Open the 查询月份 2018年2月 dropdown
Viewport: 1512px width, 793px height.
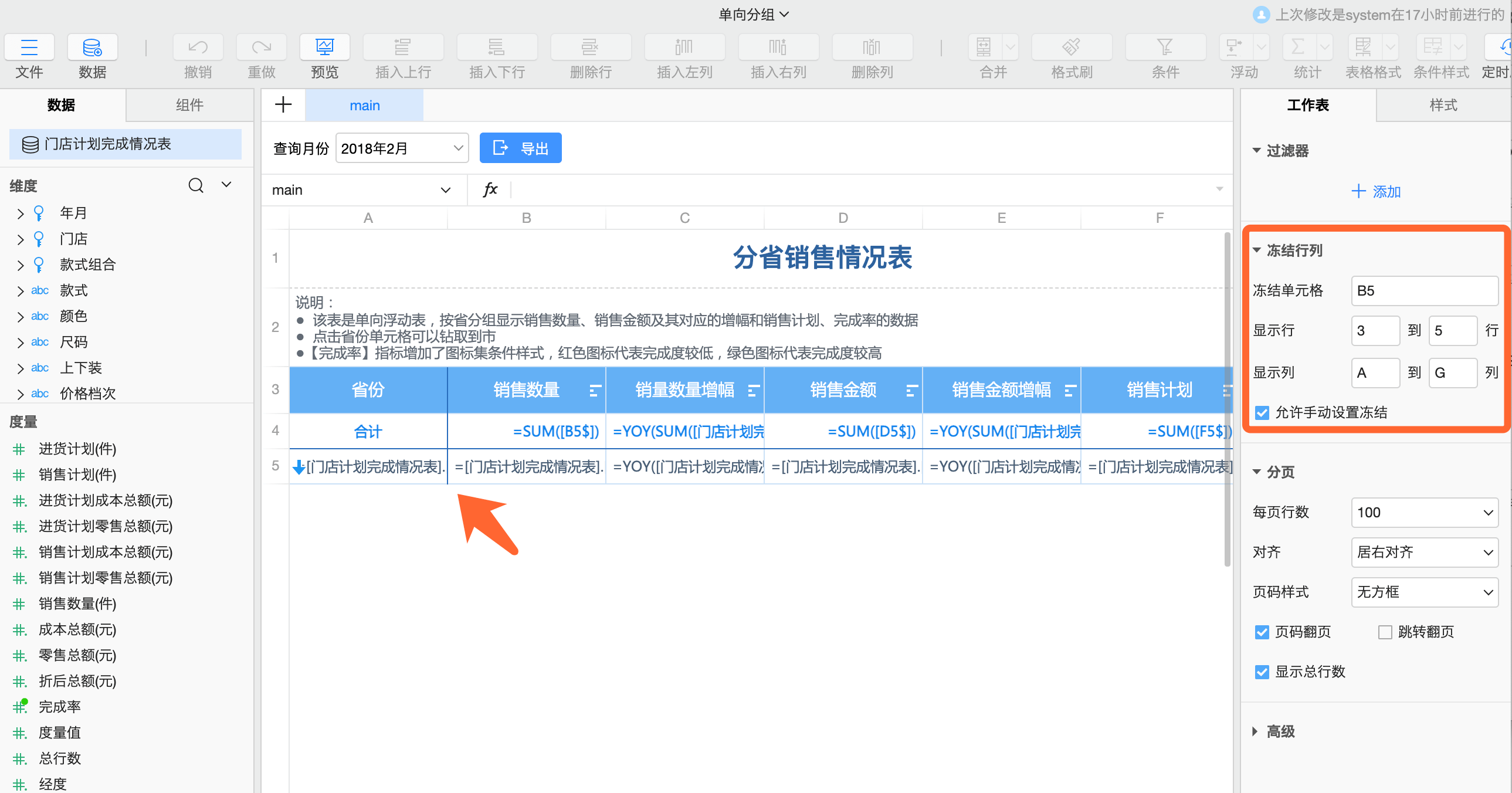402,148
